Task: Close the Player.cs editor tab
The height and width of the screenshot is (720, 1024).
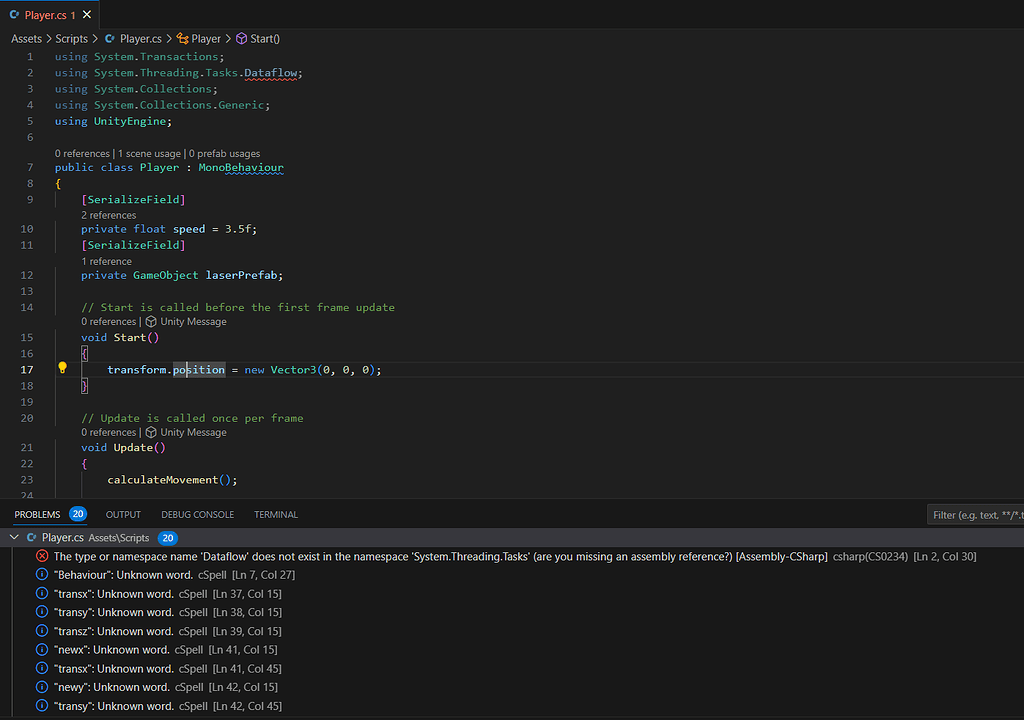Action: pyautogui.click(x=88, y=15)
